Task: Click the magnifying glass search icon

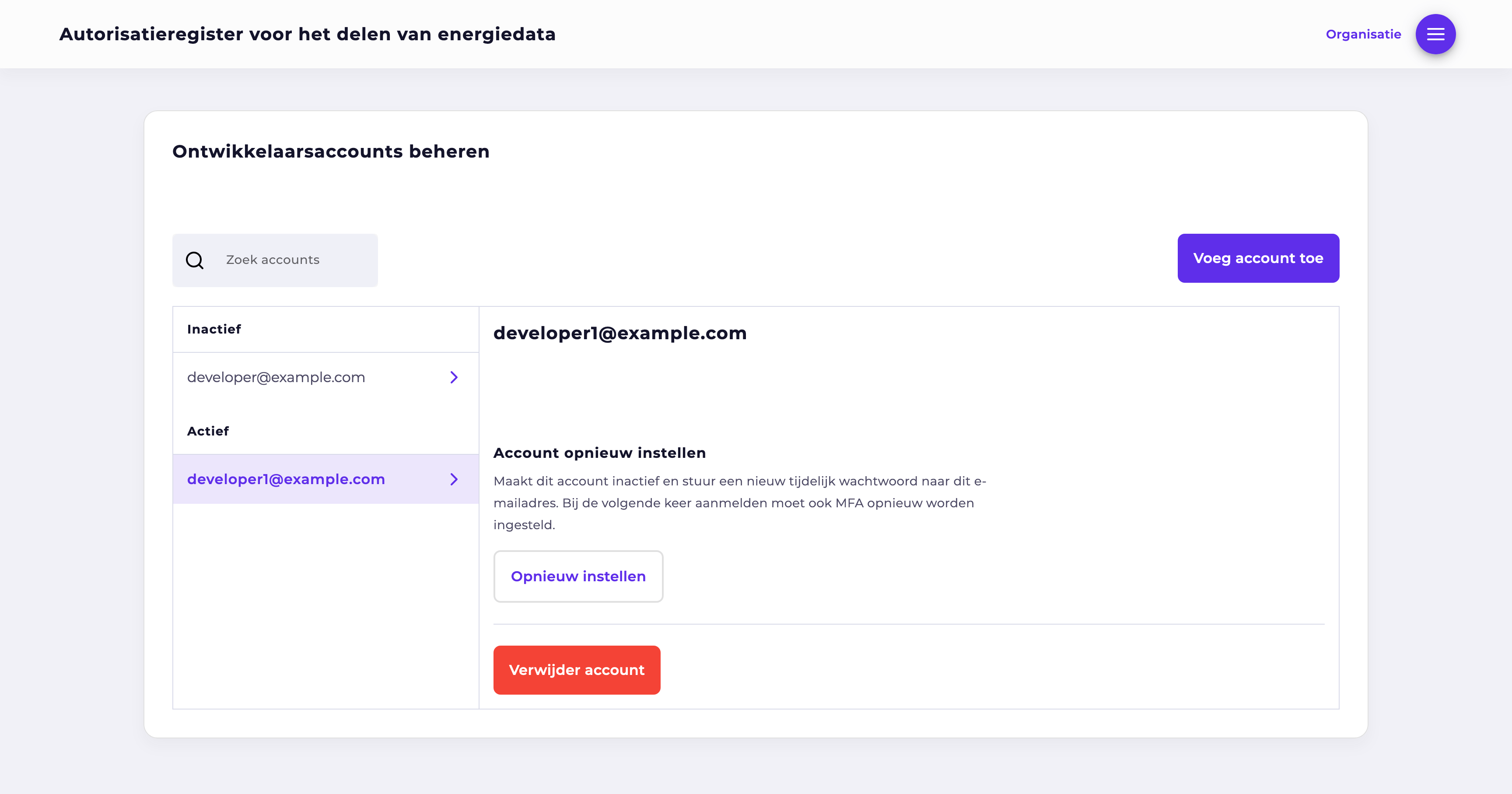Action: (x=195, y=260)
